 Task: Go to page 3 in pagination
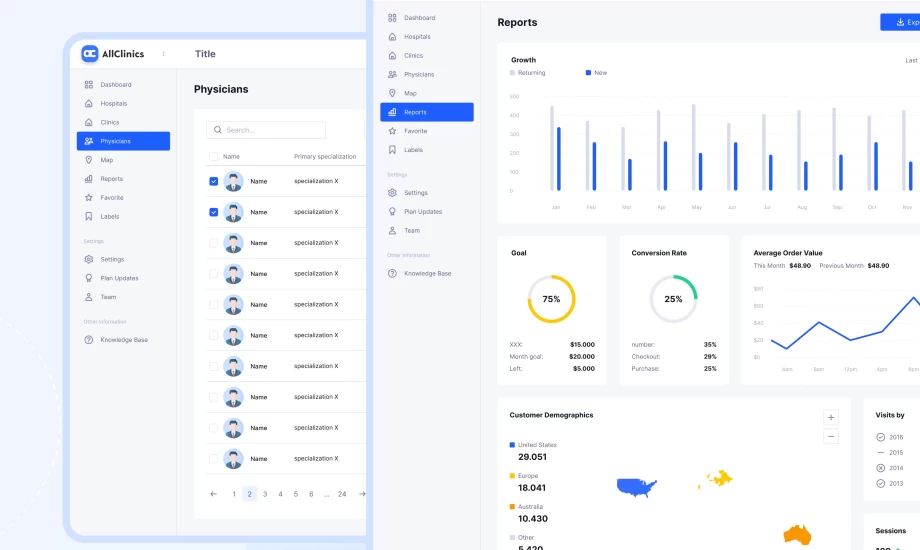click(x=265, y=494)
